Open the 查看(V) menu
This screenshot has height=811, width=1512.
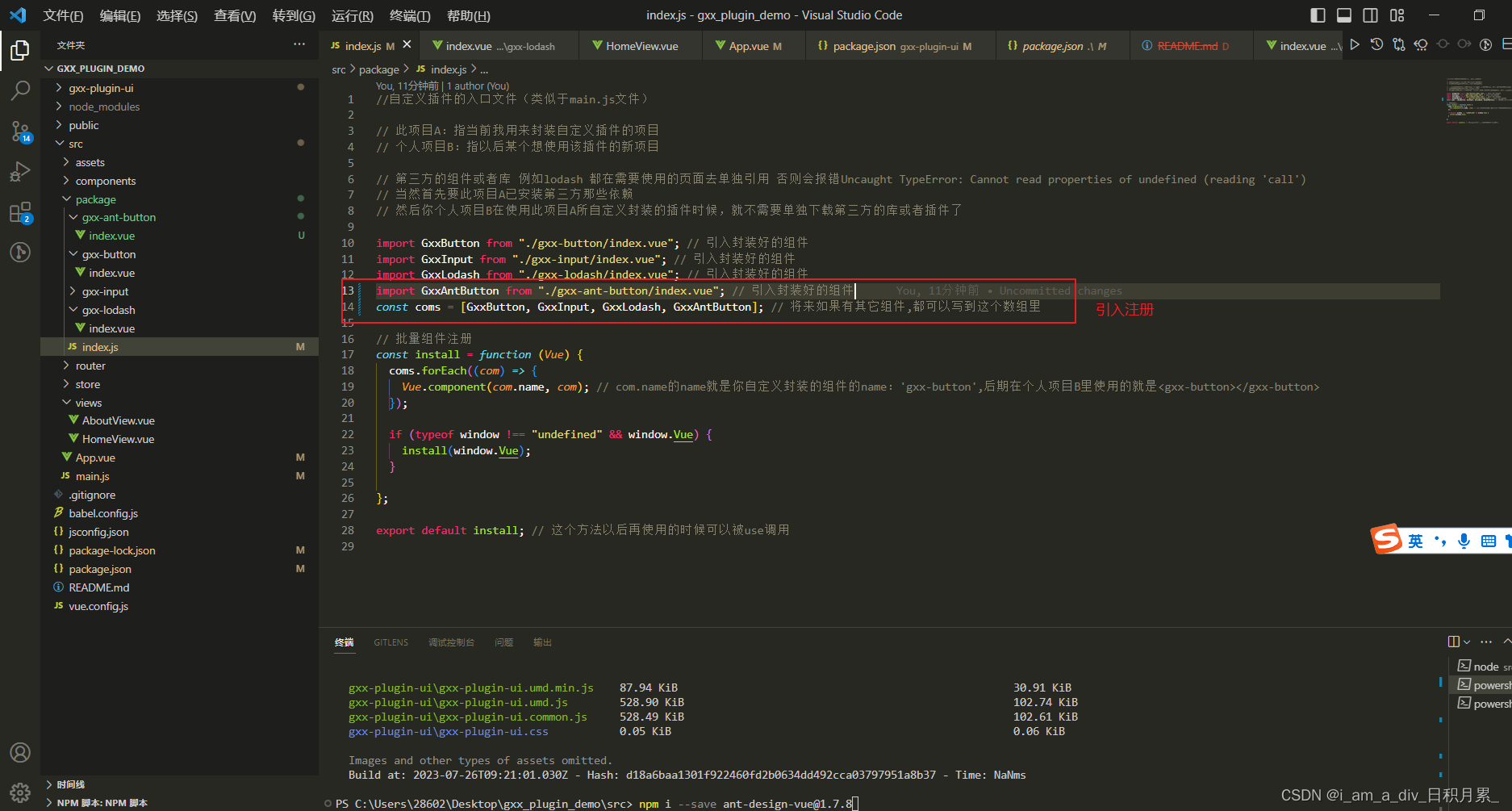(235, 15)
